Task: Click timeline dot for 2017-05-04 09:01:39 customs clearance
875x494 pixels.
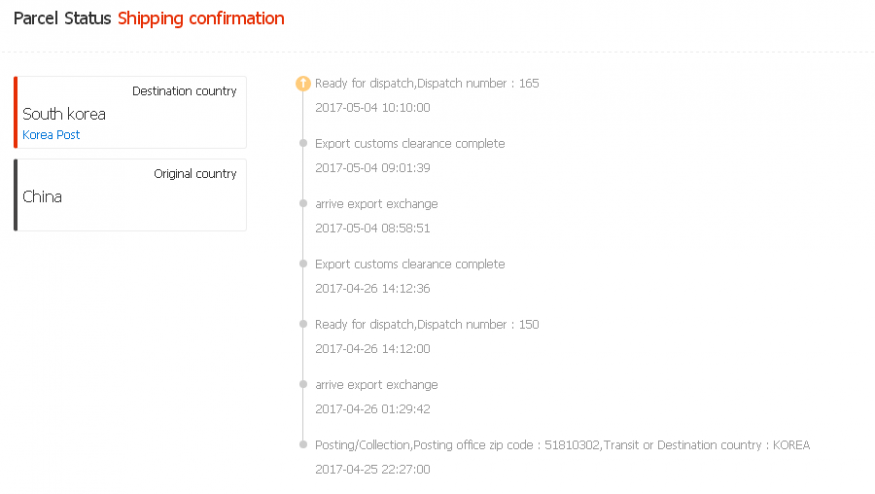Action: (303, 143)
